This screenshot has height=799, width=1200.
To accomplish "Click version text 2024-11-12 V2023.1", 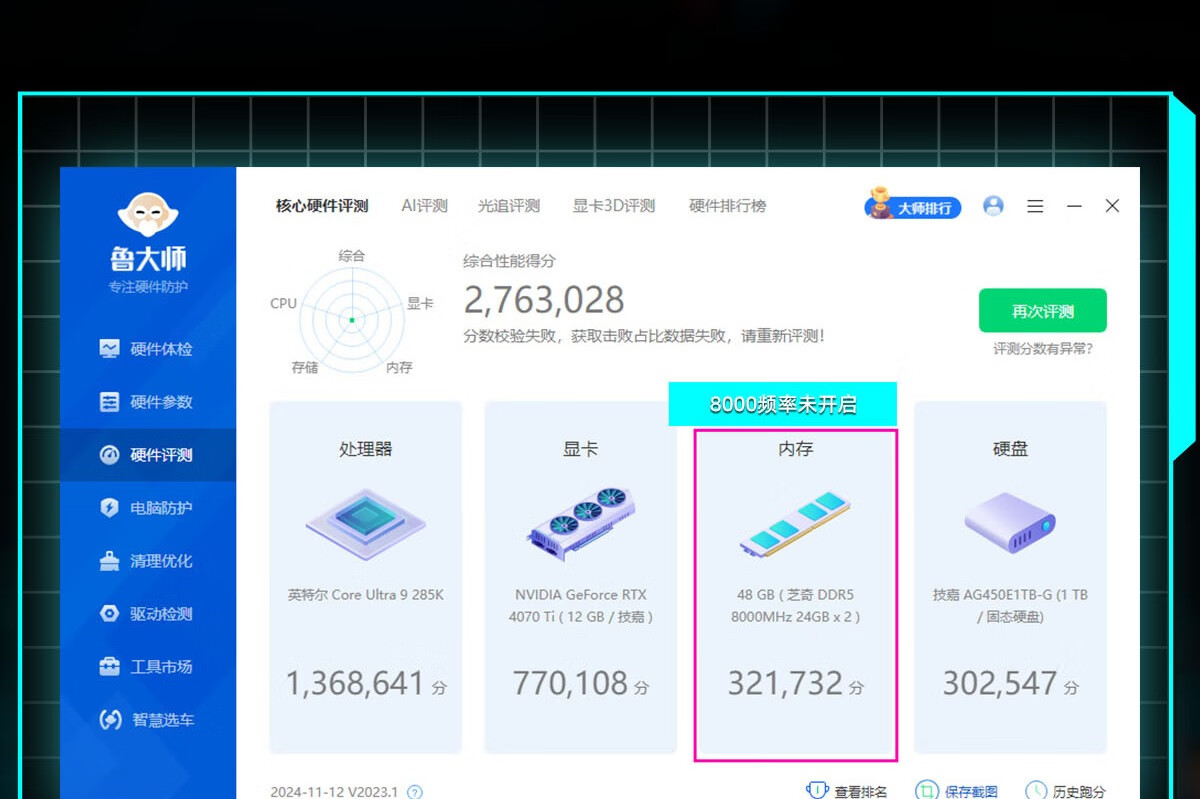I will [x=334, y=792].
